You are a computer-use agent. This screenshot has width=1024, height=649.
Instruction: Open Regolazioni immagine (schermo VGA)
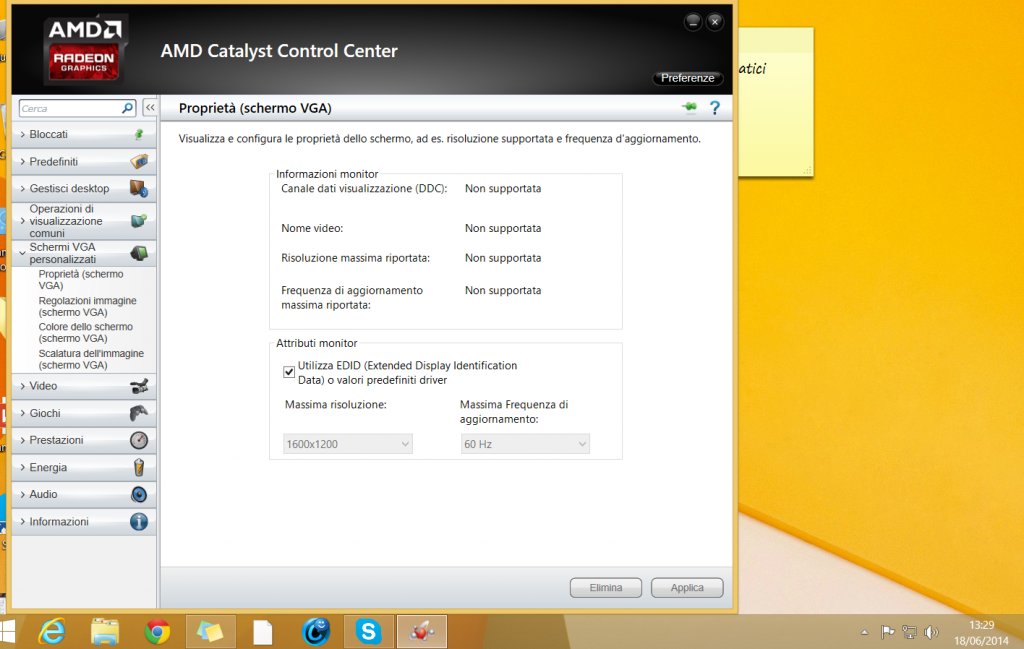(x=88, y=306)
